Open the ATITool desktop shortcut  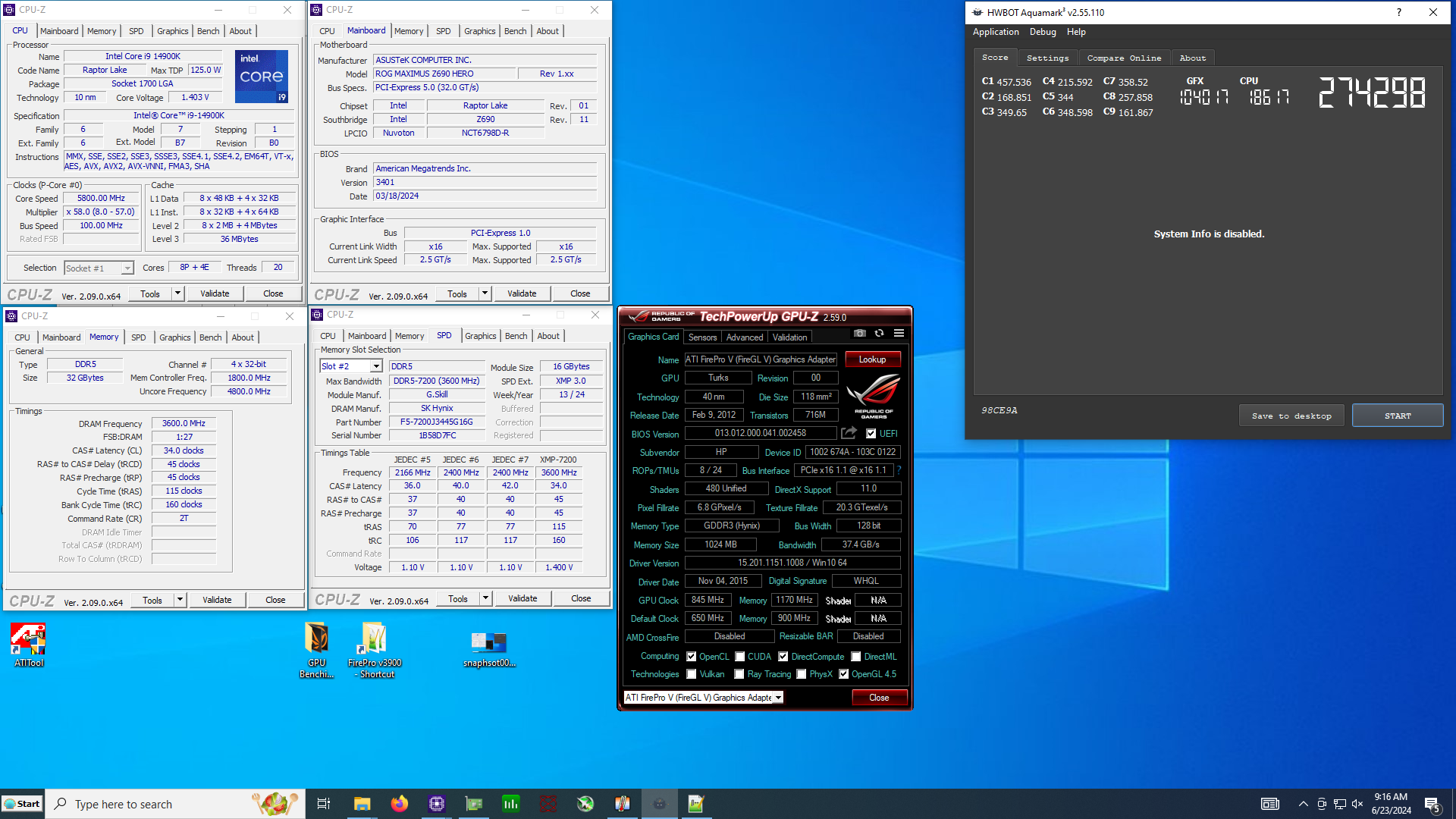pyautogui.click(x=28, y=645)
